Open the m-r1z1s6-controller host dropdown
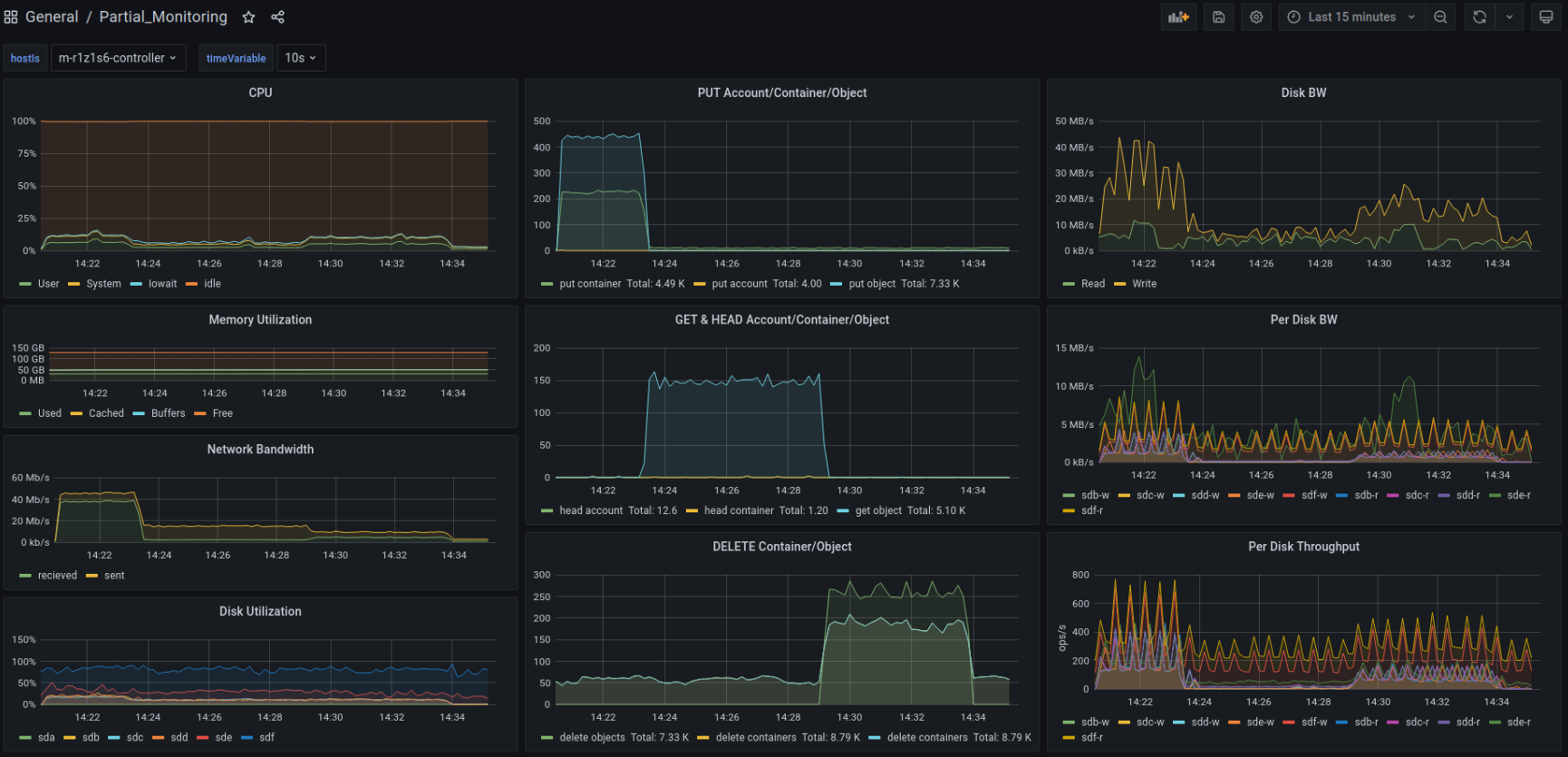 point(118,58)
